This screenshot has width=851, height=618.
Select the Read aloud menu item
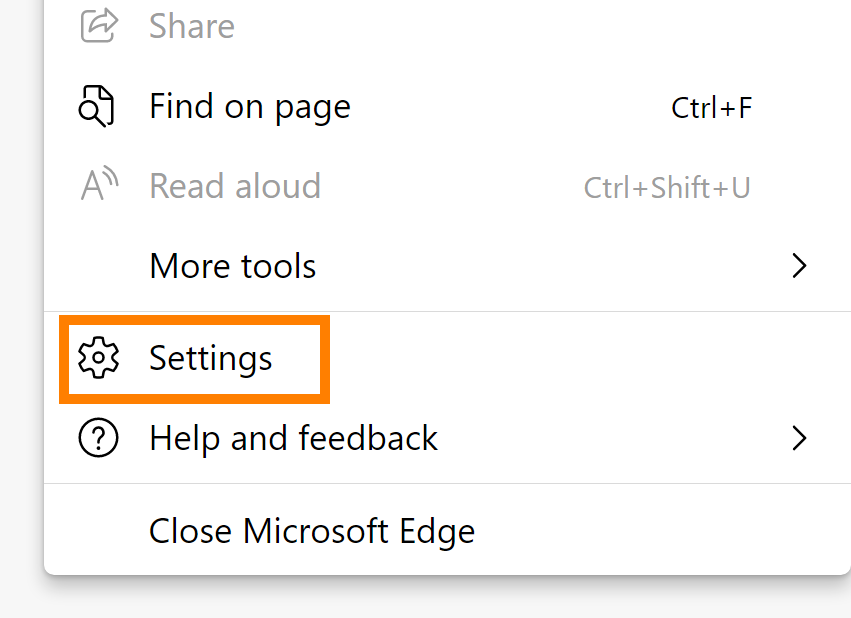(235, 186)
